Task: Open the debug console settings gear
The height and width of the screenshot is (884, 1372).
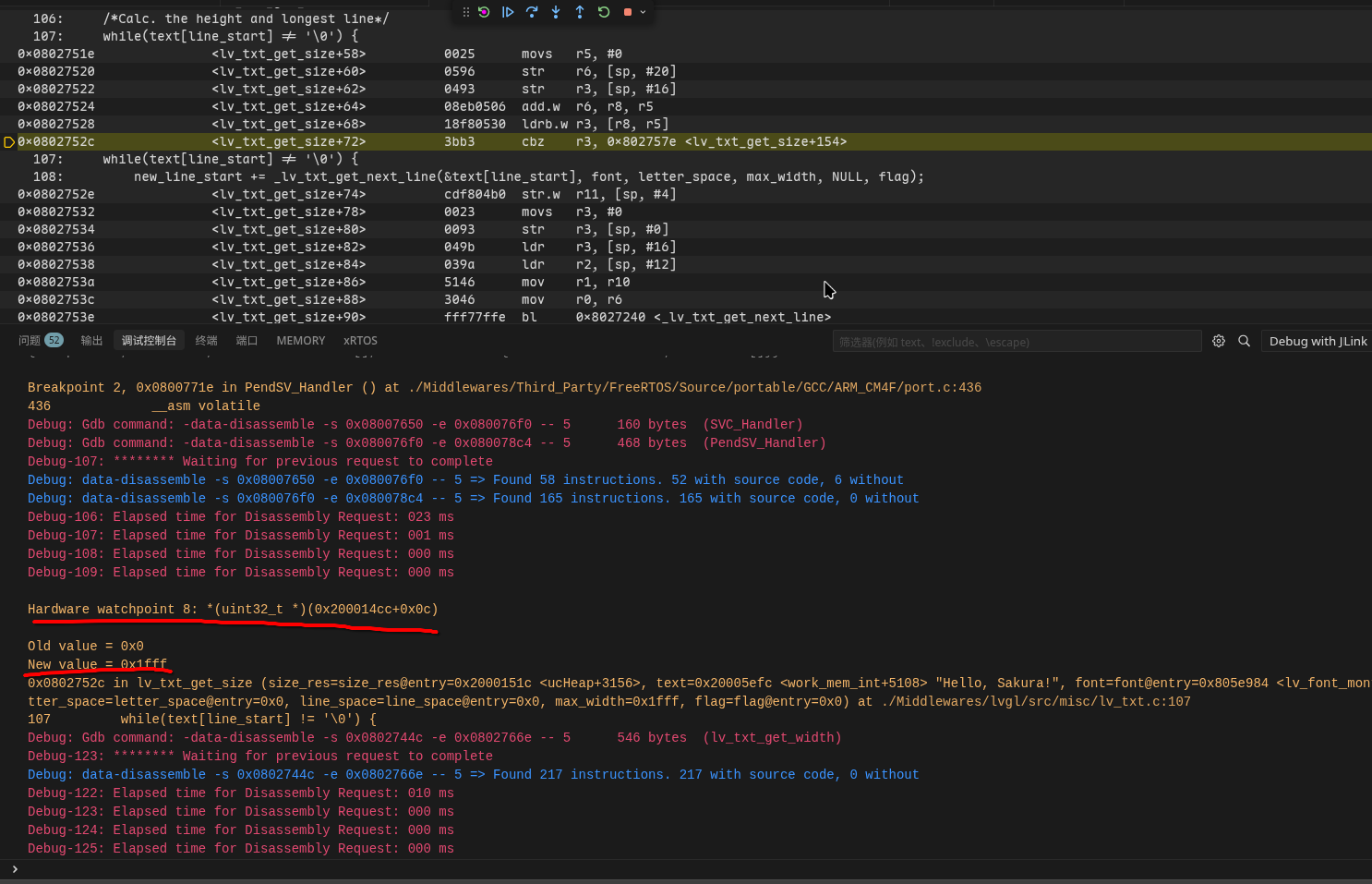Action: coord(1219,341)
